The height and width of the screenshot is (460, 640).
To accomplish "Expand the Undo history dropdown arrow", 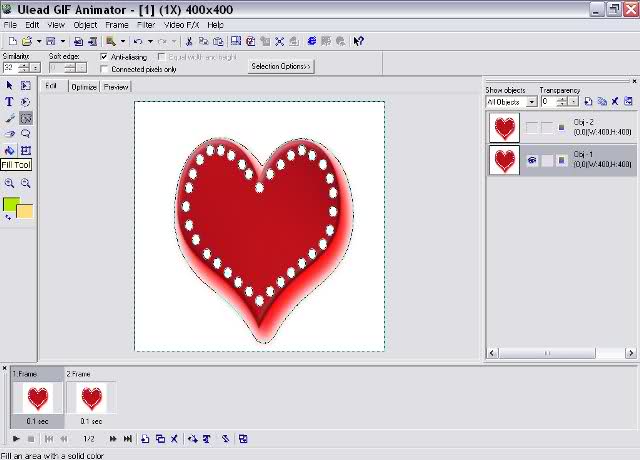I will tap(150, 41).
